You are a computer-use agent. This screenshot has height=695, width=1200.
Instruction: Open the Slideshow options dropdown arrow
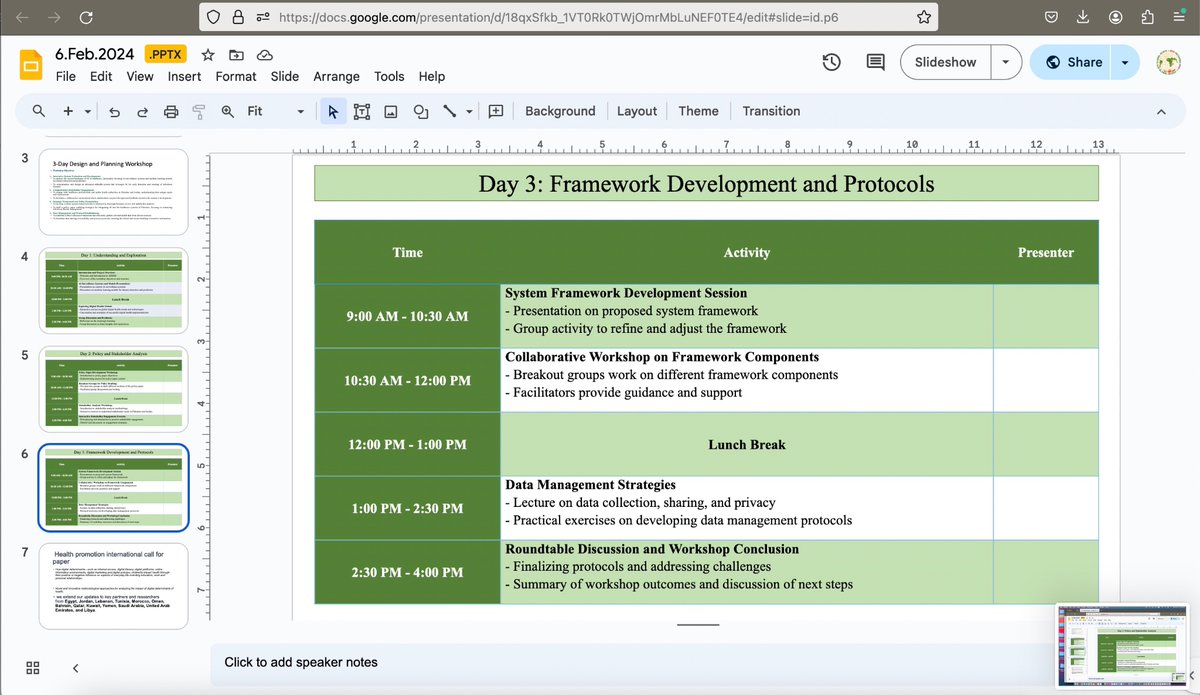tap(1005, 61)
